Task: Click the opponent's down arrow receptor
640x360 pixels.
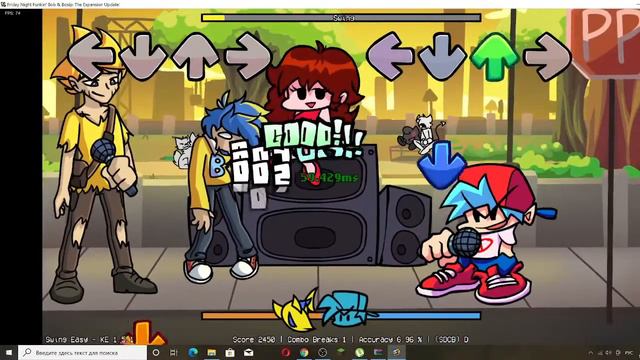Action: pyautogui.click(x=143, y=56)
